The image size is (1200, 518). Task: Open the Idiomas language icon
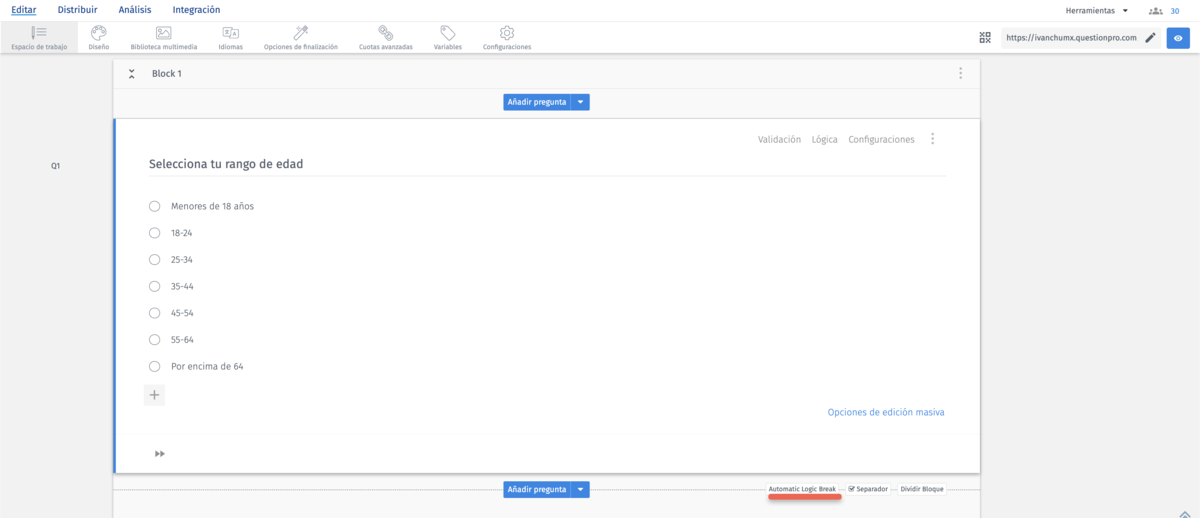tap(230, 33)
